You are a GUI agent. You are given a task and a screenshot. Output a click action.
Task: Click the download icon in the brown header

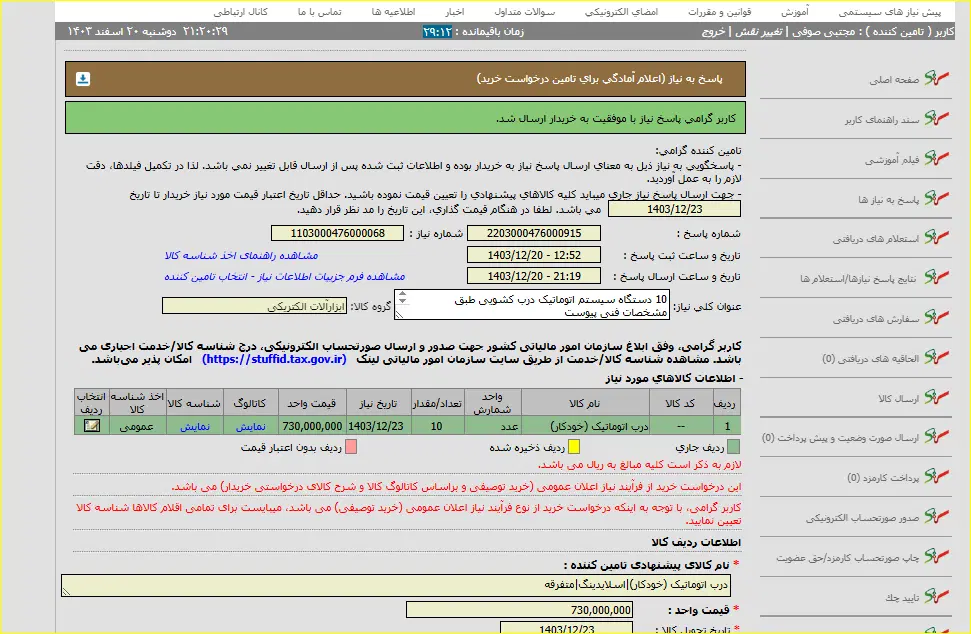[x=83, y=79]
